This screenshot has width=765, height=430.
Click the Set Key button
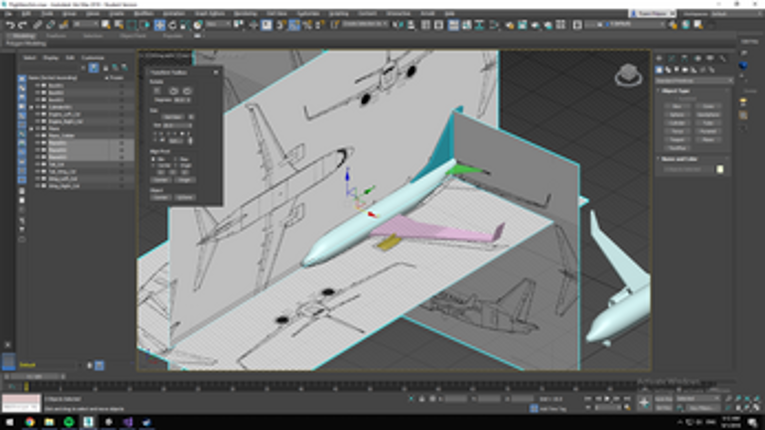[x=663, y=408]
